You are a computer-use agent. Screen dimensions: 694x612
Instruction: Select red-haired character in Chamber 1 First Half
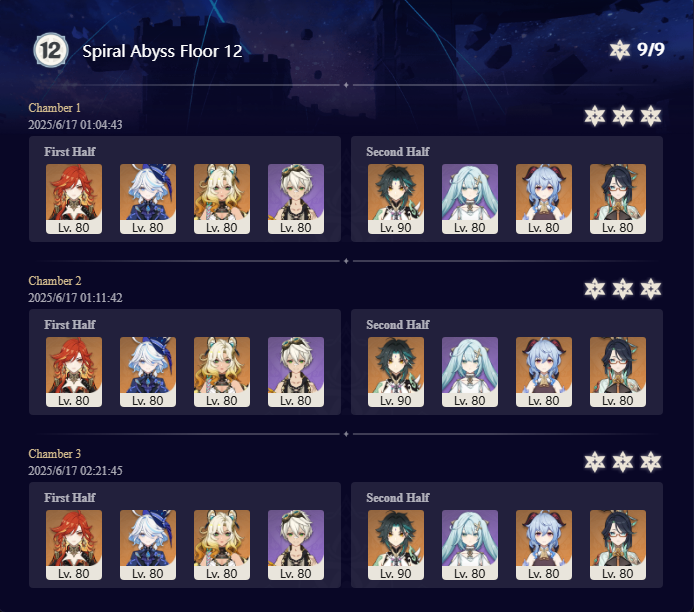[74, 199]
